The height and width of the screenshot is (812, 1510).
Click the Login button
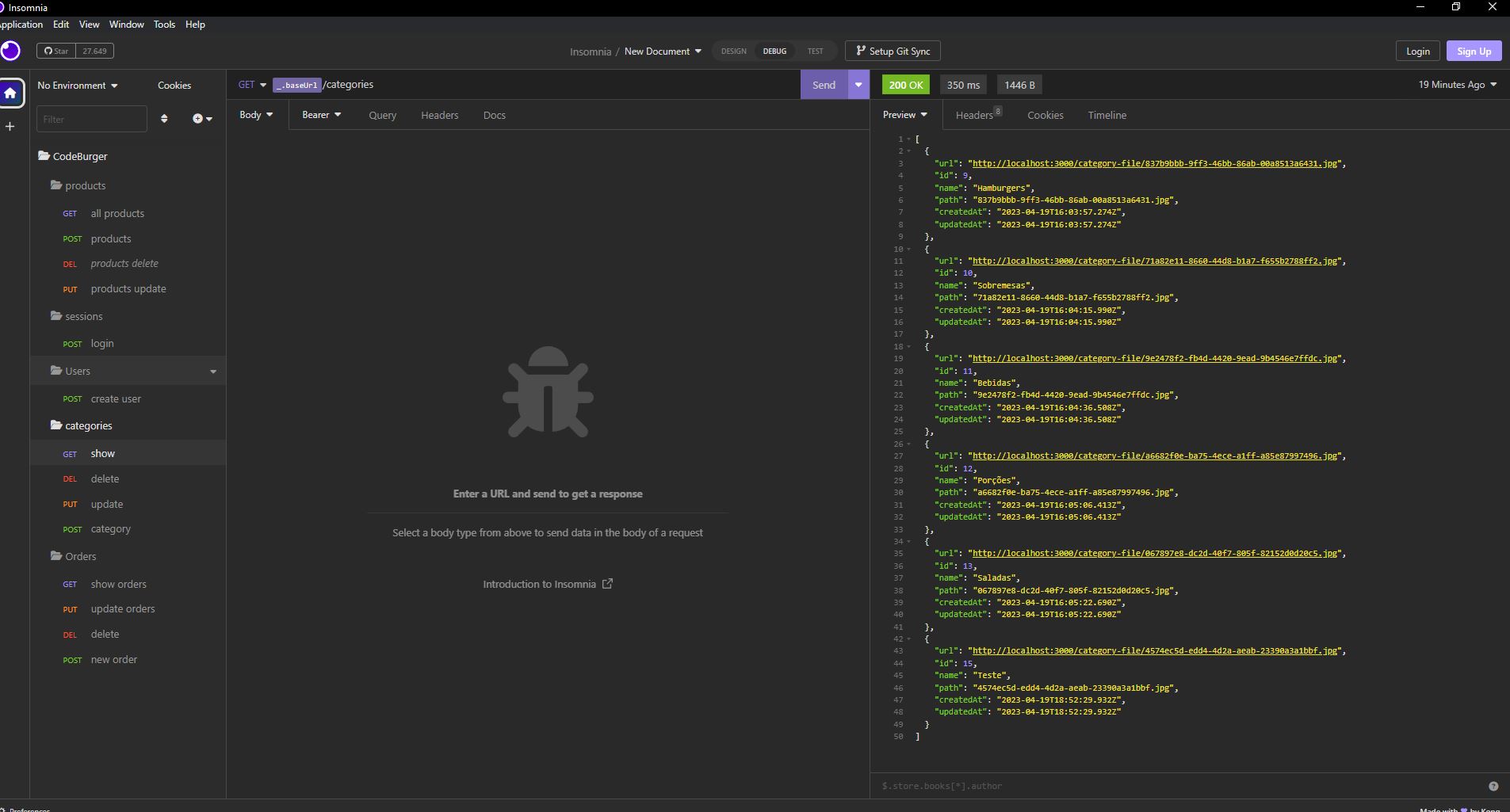(x=1418, y=51)
